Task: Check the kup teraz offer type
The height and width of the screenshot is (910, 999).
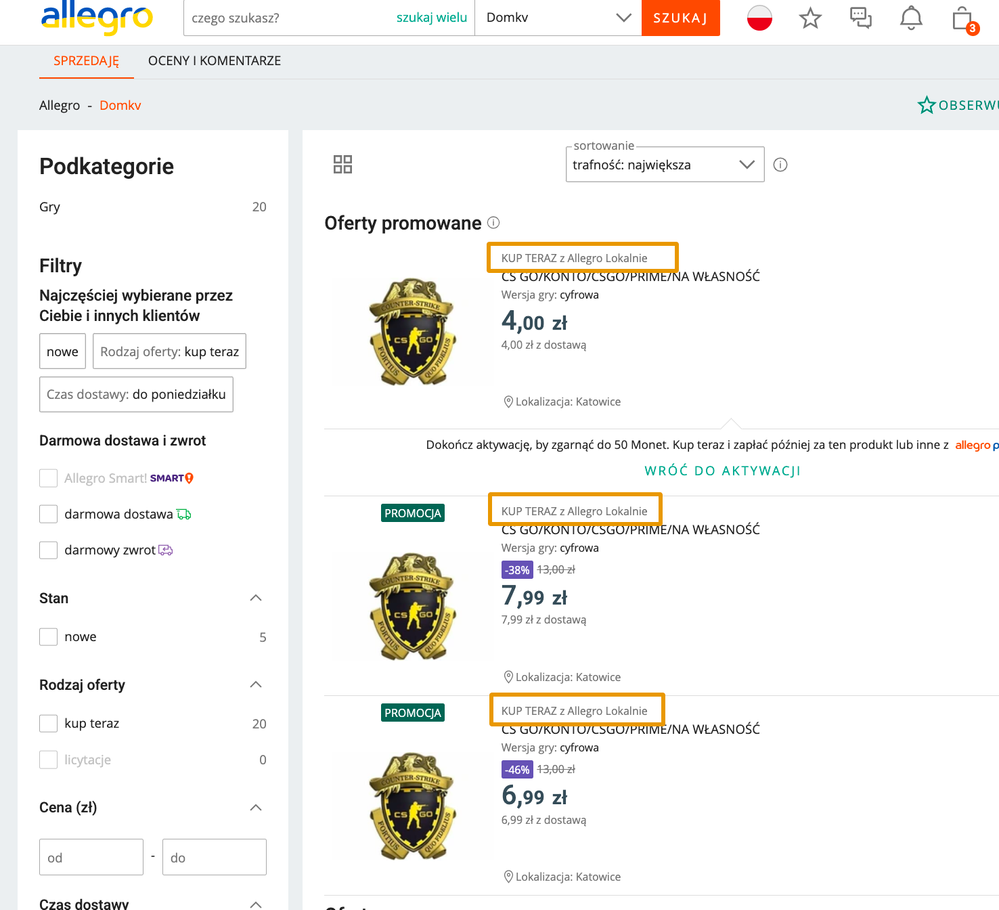Action: [x=48, y=723]
